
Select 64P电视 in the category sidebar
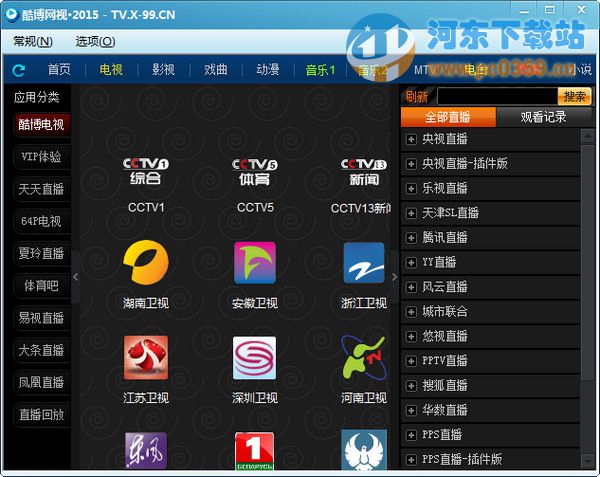41,221
